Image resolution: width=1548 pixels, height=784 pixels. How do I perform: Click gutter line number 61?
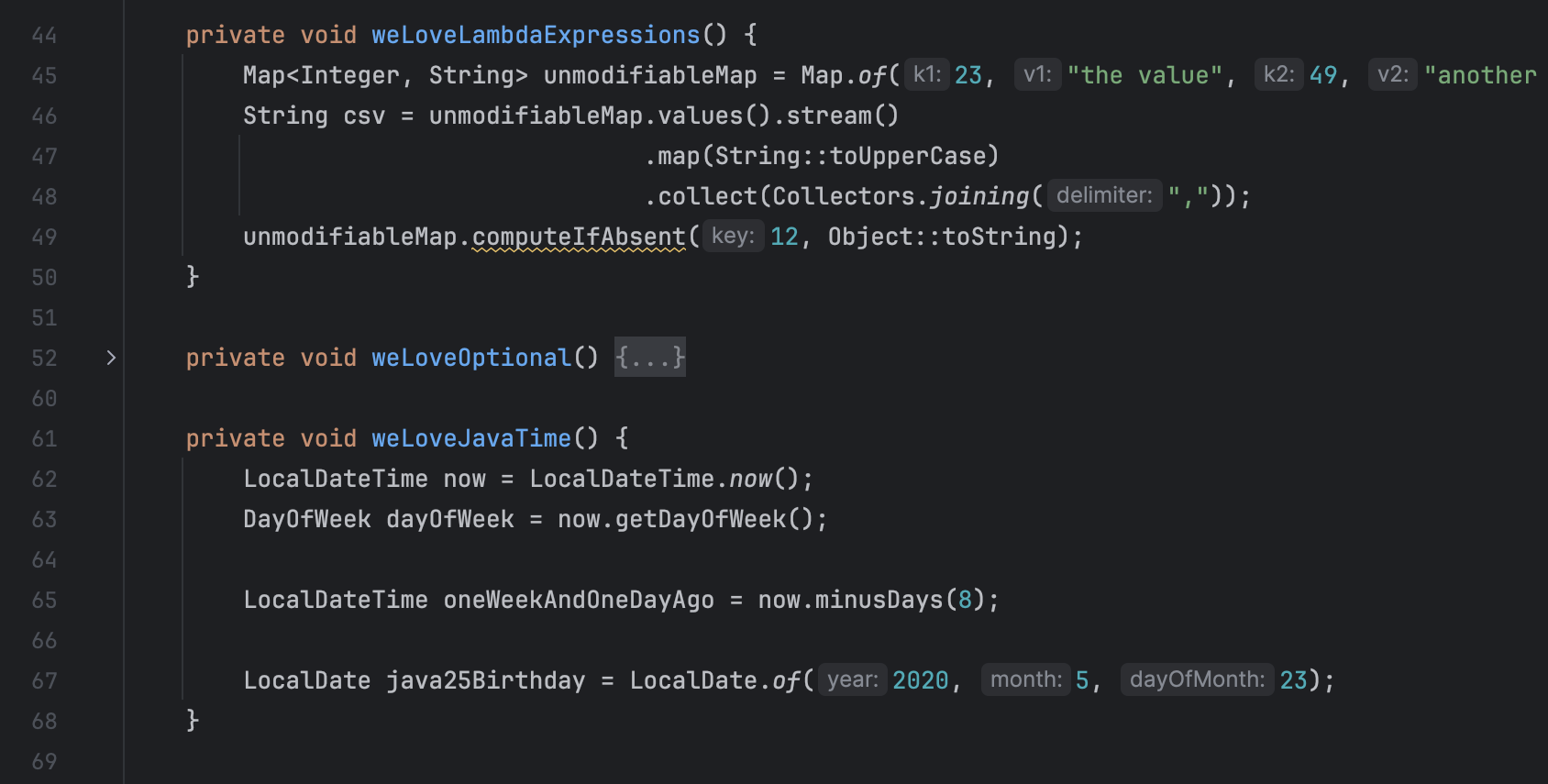click(x=44, y=438)
